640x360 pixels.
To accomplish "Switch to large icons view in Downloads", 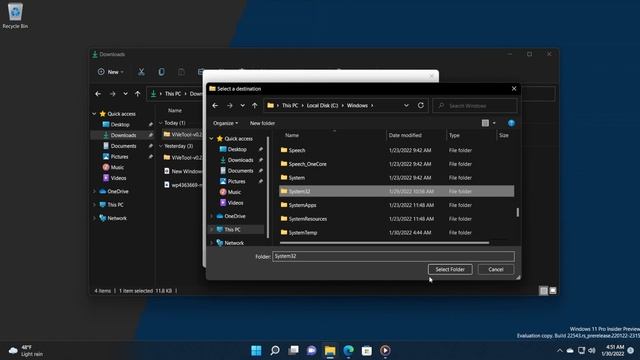I will point(553,291).
